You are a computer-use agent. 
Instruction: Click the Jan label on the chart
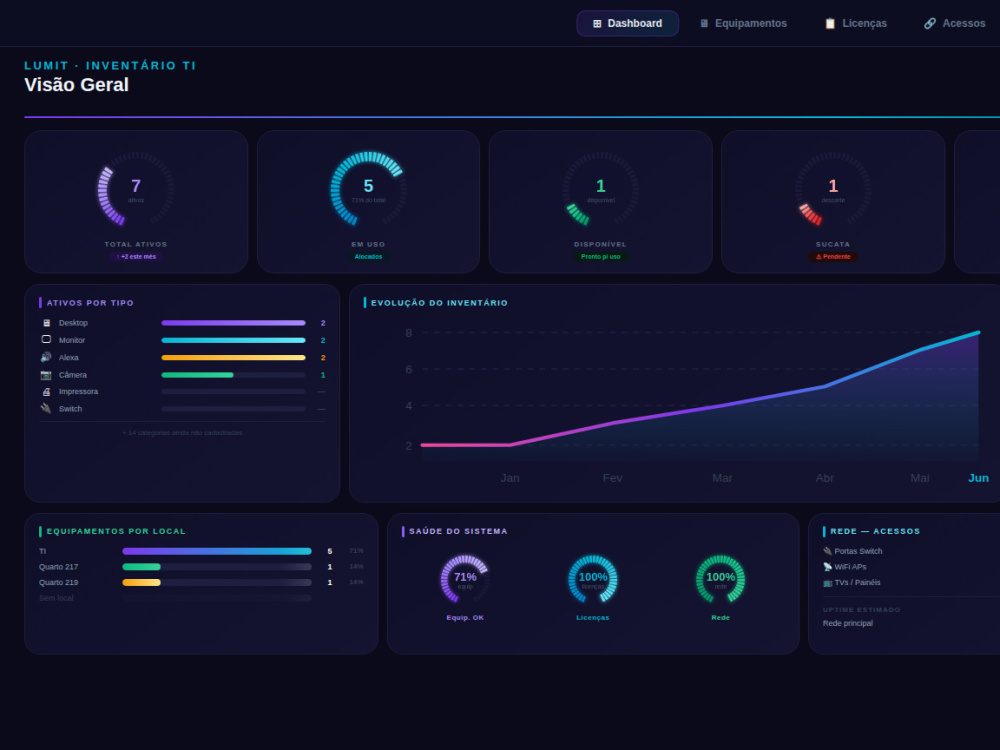[x=510, y=478]
